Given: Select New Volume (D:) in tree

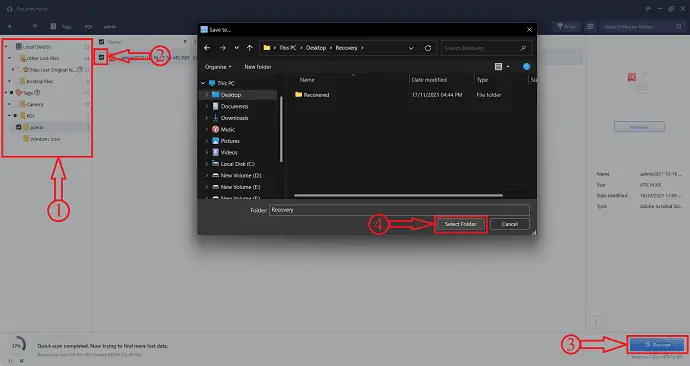Looking at the screenshot, I should (x=241, y=175).
